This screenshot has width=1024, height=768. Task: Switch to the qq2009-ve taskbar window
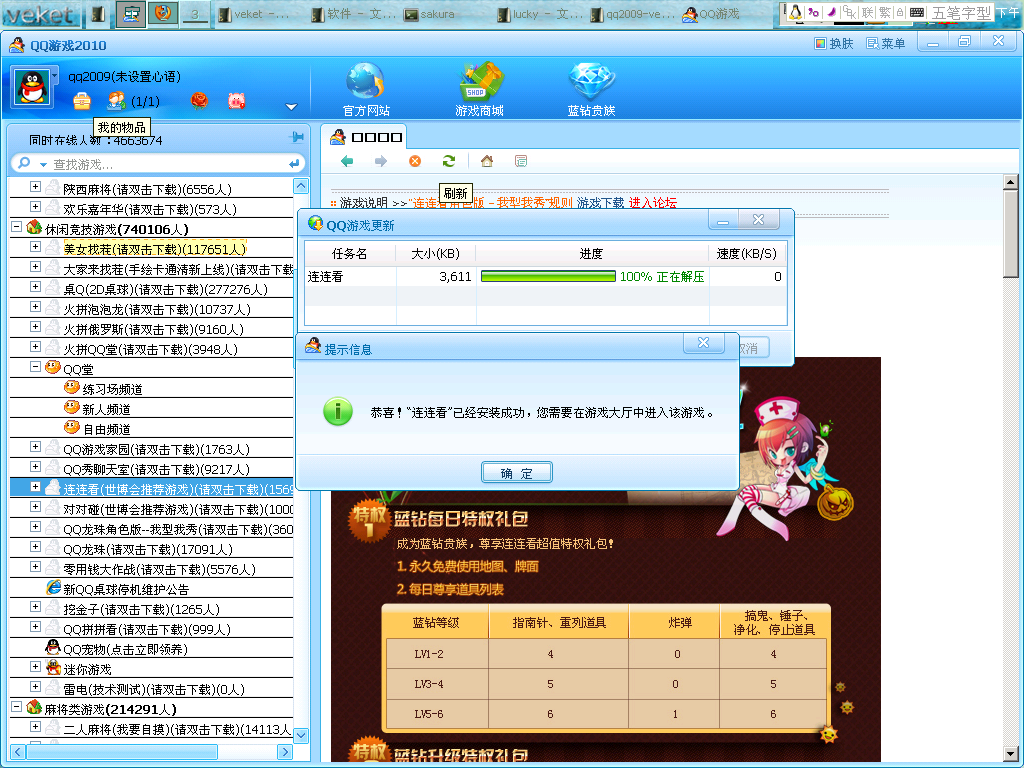pos(633,14)
